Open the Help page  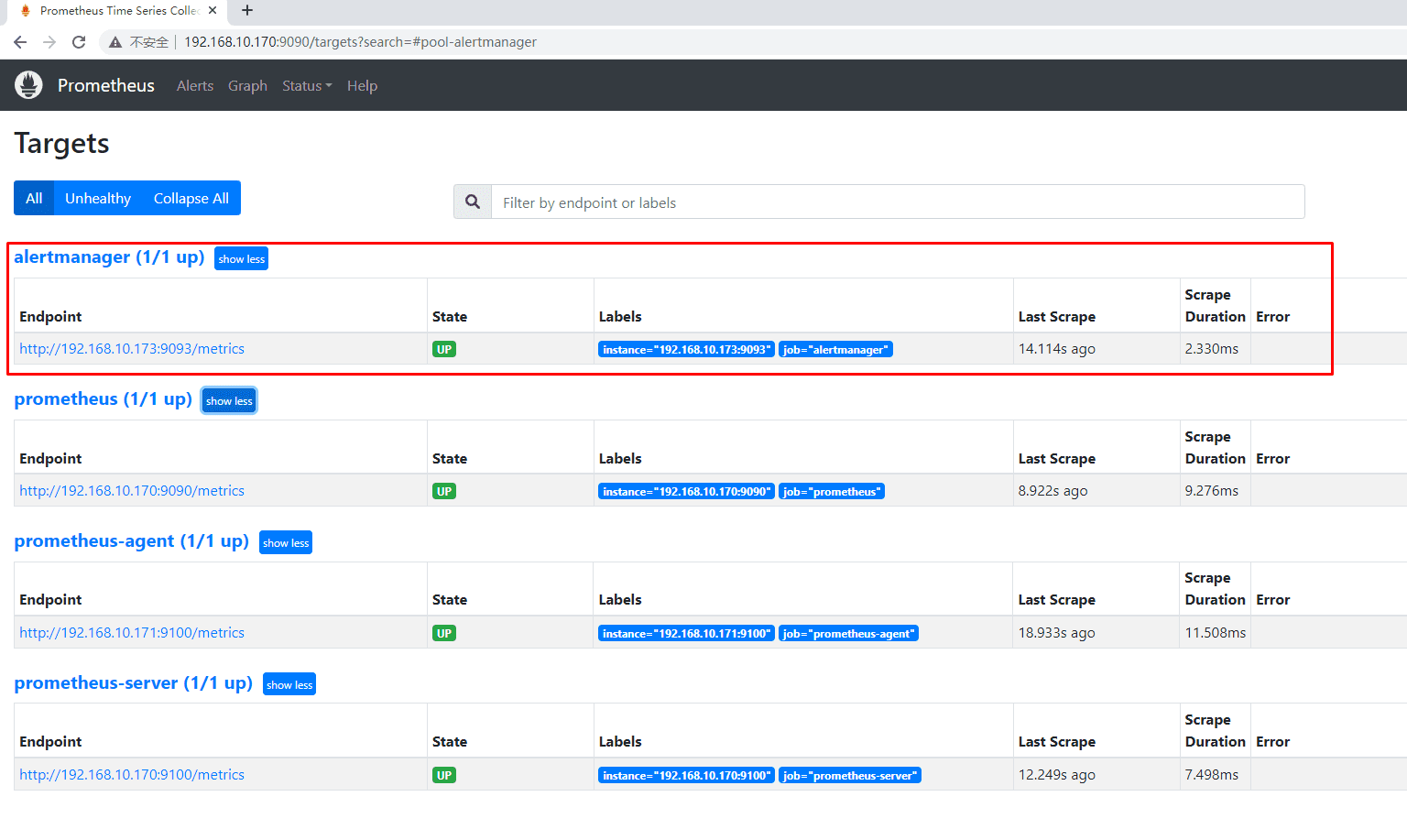coord(362,85)
